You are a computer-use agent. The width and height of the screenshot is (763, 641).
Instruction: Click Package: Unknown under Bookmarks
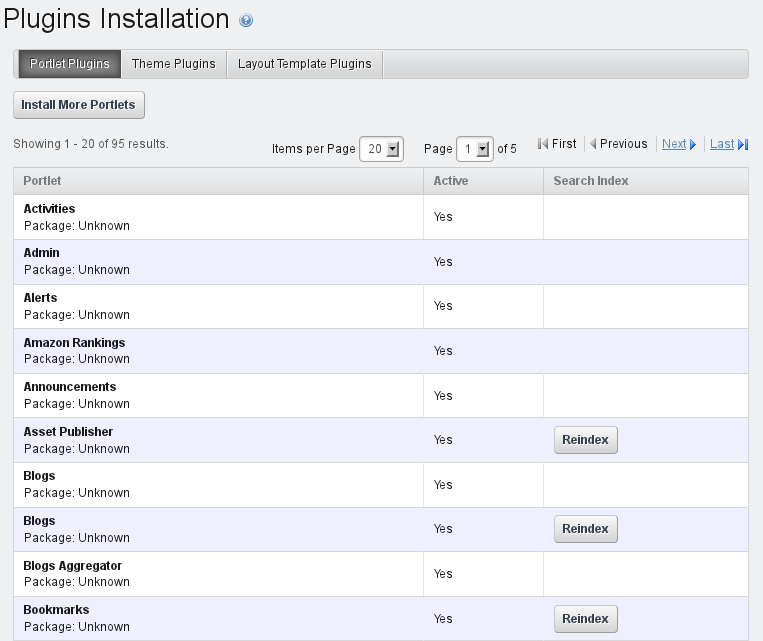pos(77,627)
